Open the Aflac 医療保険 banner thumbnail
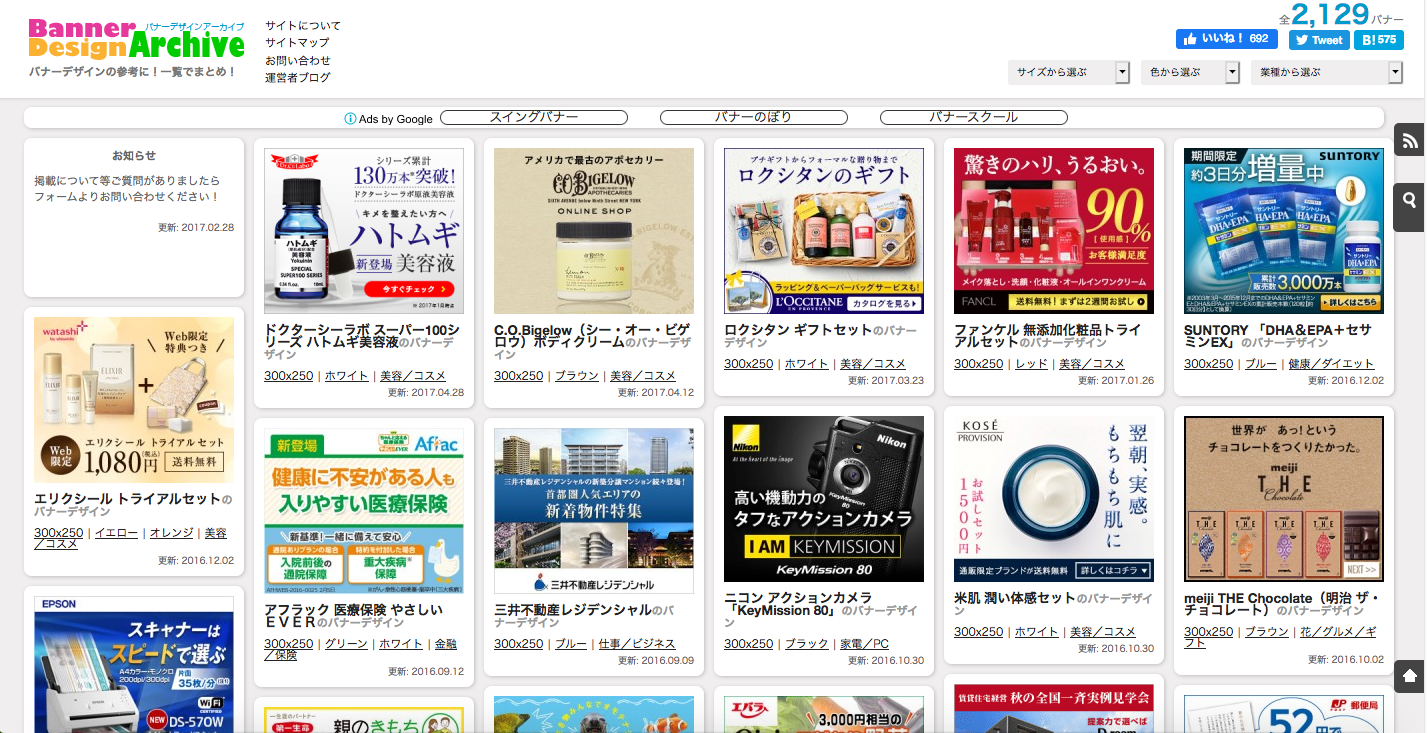This screenshot has width=1427, height=733. (x=364, y=511)
